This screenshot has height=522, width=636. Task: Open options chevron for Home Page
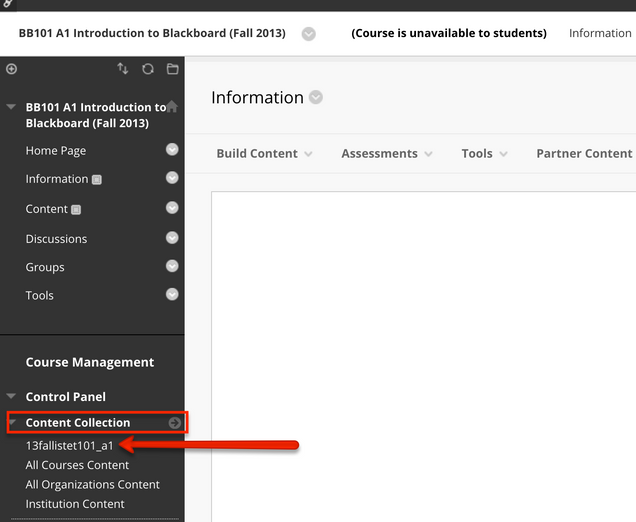coord(172,150)
